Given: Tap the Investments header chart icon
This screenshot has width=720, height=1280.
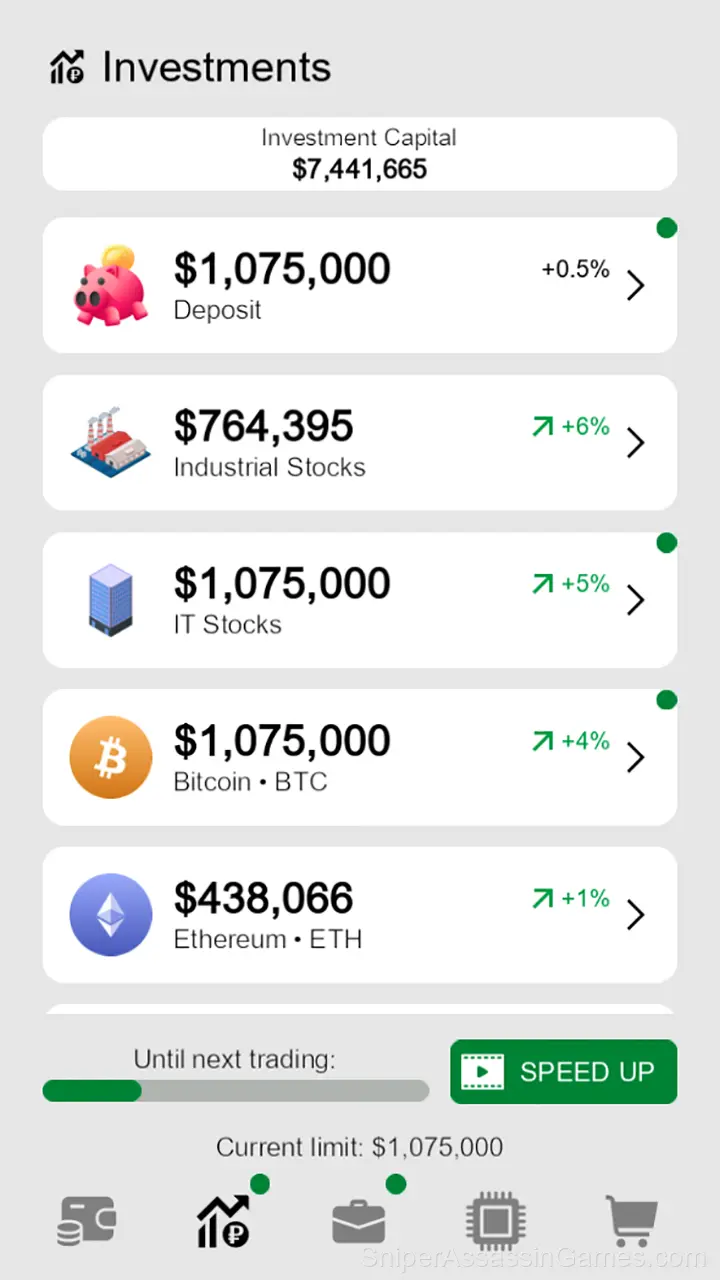Looking at the screenshot, I should click(67, 68).
